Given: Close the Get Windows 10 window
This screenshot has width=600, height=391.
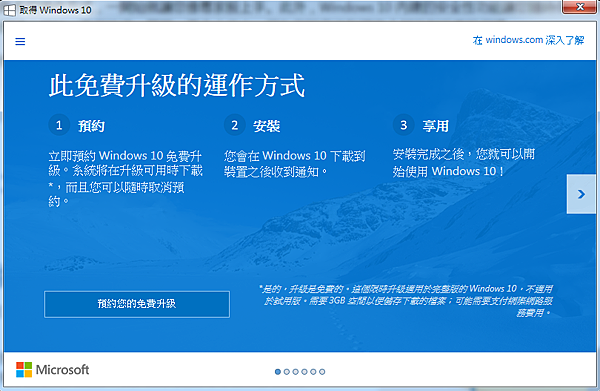Looking at the screenshot, I should [580, 7].
